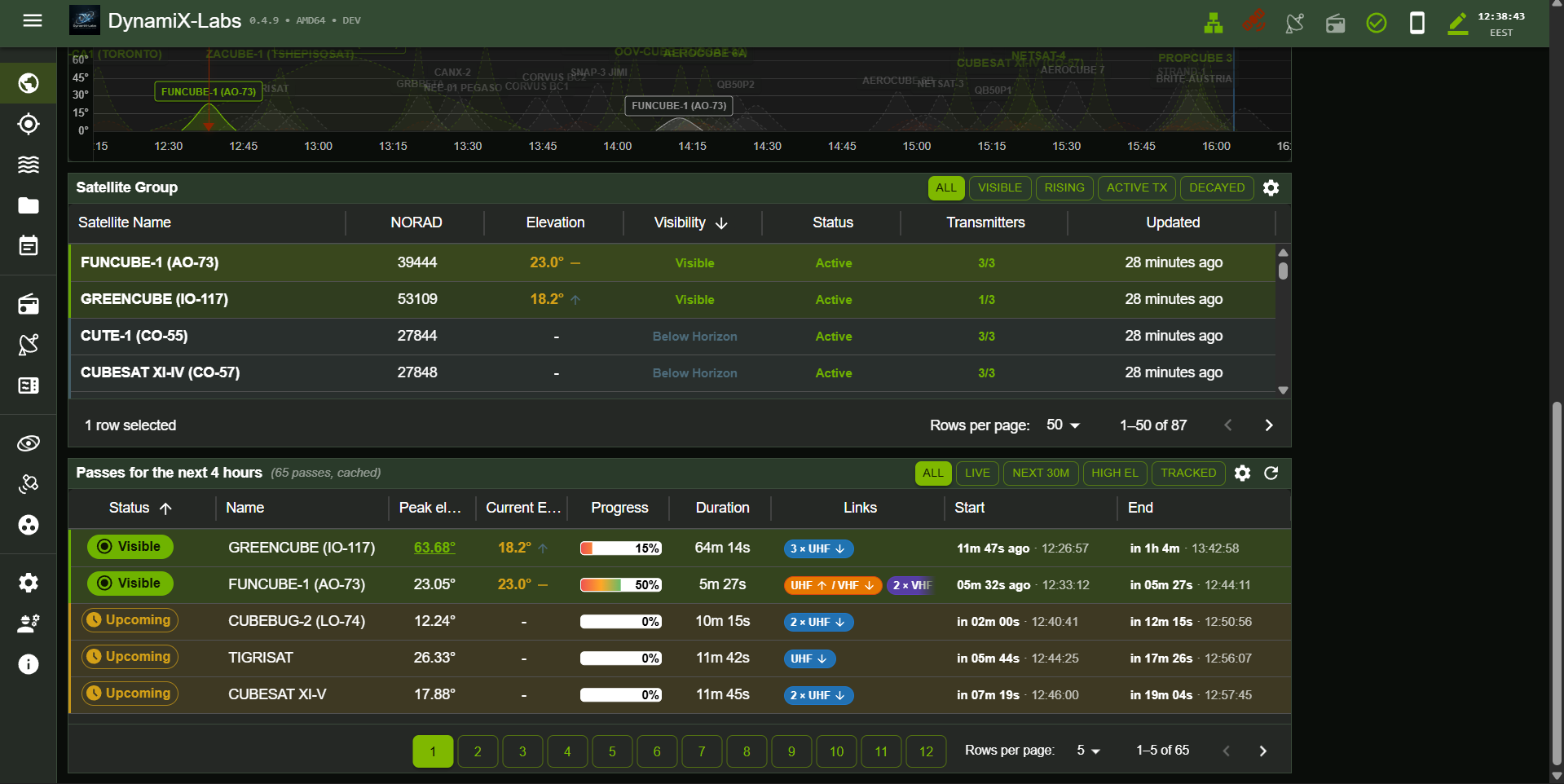Open the target crosshair page in sidebar
Screen dimensions: 1564x784
point(29,124)
